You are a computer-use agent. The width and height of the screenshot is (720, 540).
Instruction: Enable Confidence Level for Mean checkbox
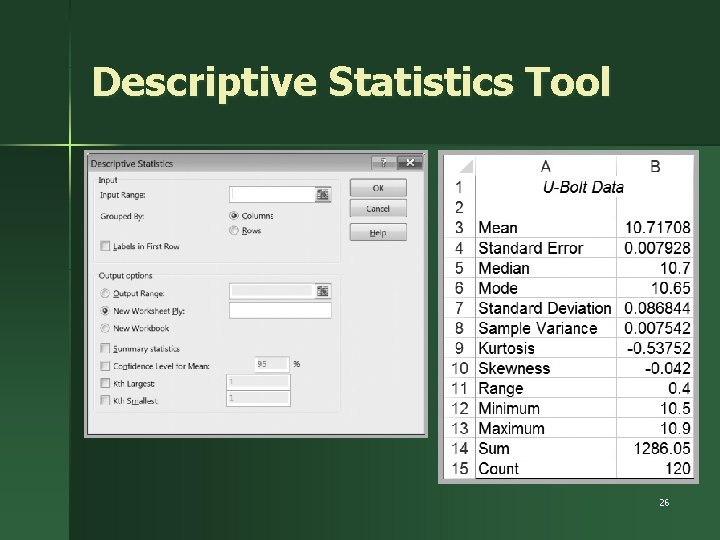pos(105,366)
